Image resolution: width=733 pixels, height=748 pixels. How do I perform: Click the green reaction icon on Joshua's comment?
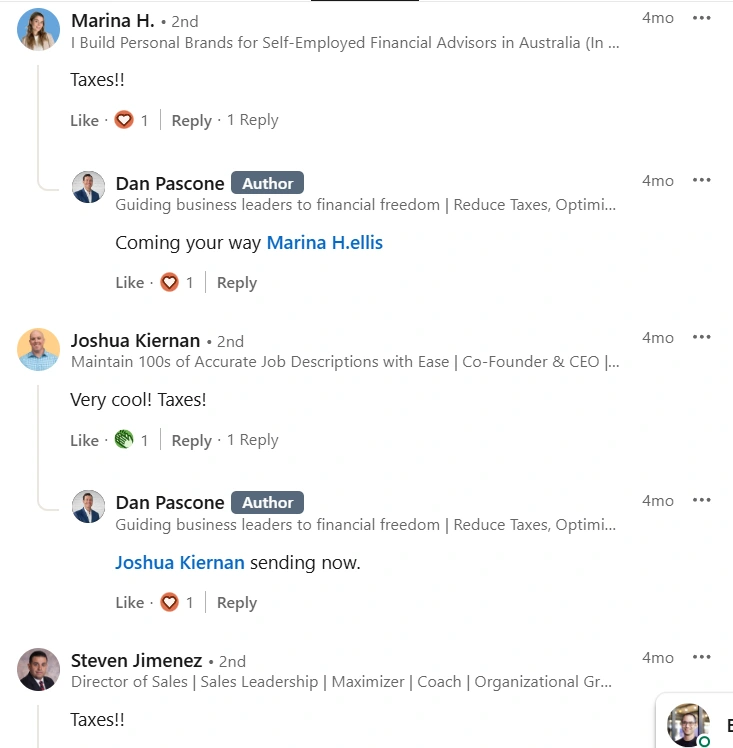pyautogui.click(x=124, y=440)
